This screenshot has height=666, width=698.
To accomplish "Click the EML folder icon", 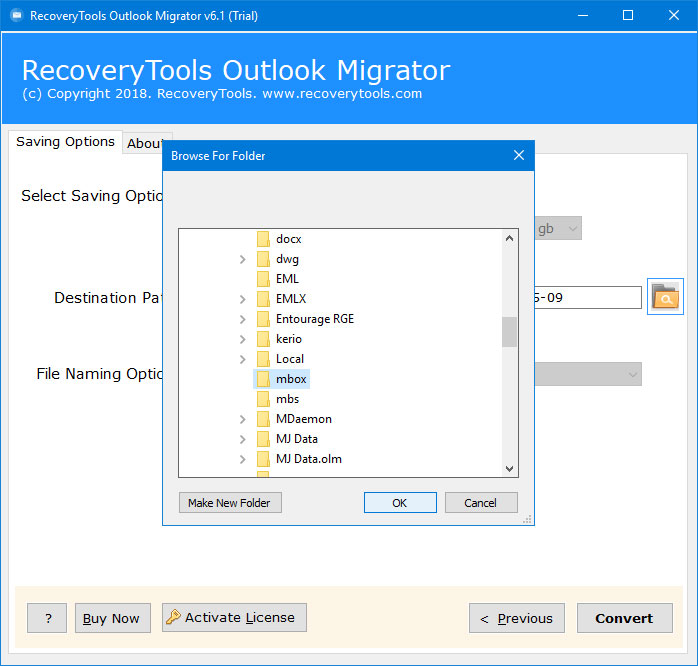I will 263,279.
